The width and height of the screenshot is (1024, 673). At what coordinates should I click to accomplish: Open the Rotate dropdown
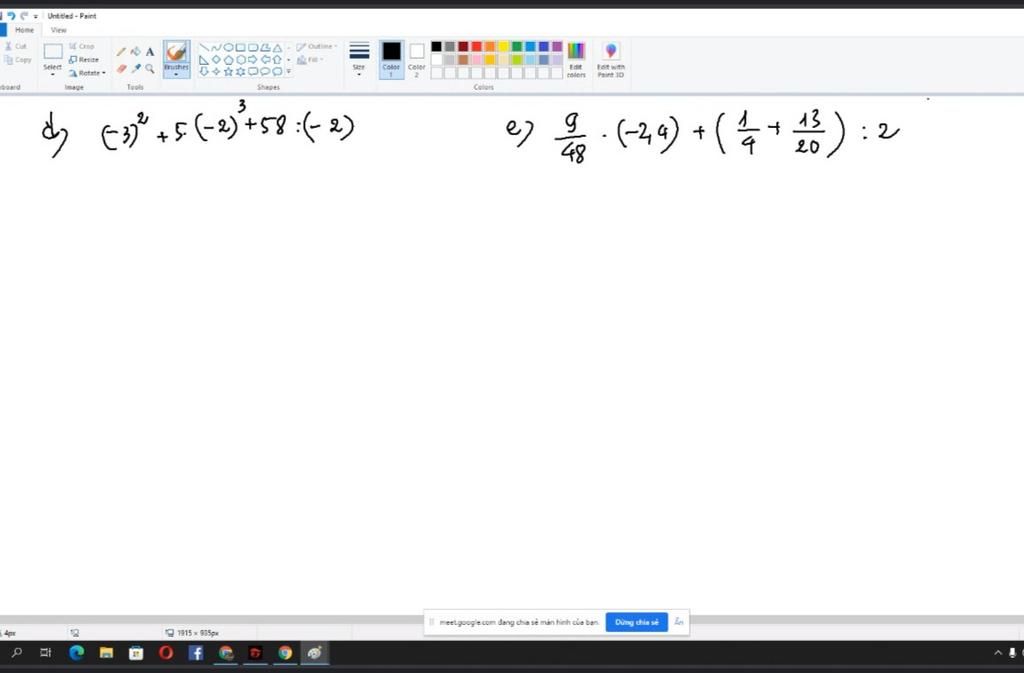(x=88, y=73)
